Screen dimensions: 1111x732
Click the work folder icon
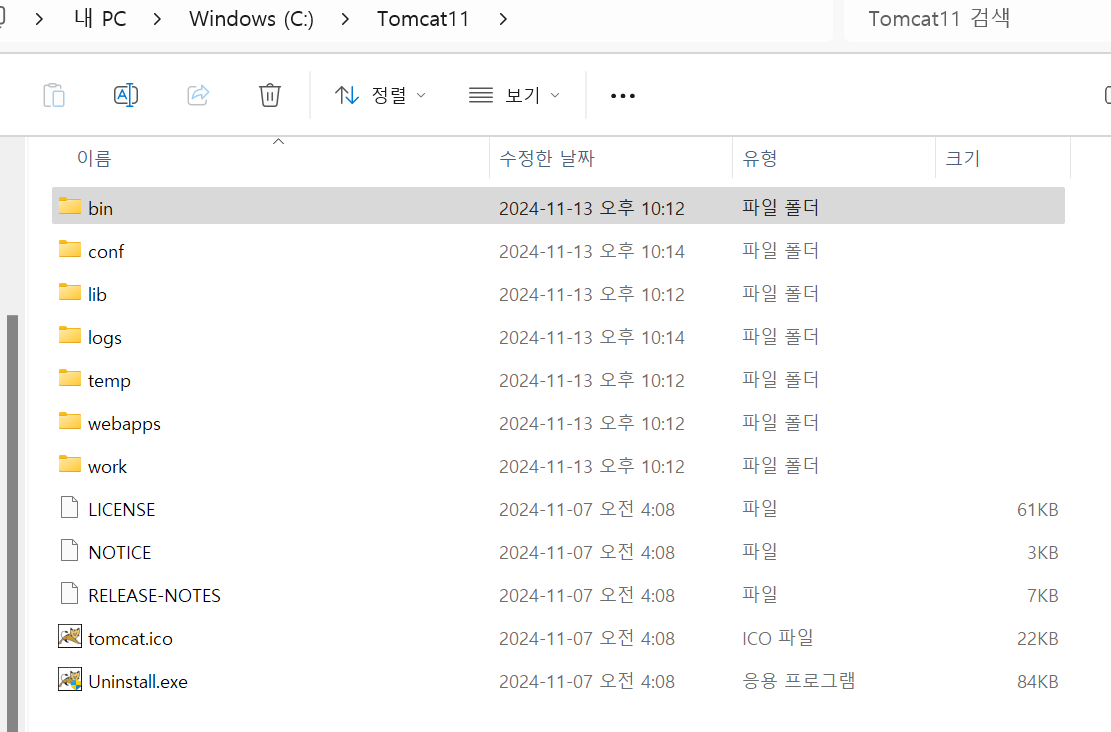69,464
